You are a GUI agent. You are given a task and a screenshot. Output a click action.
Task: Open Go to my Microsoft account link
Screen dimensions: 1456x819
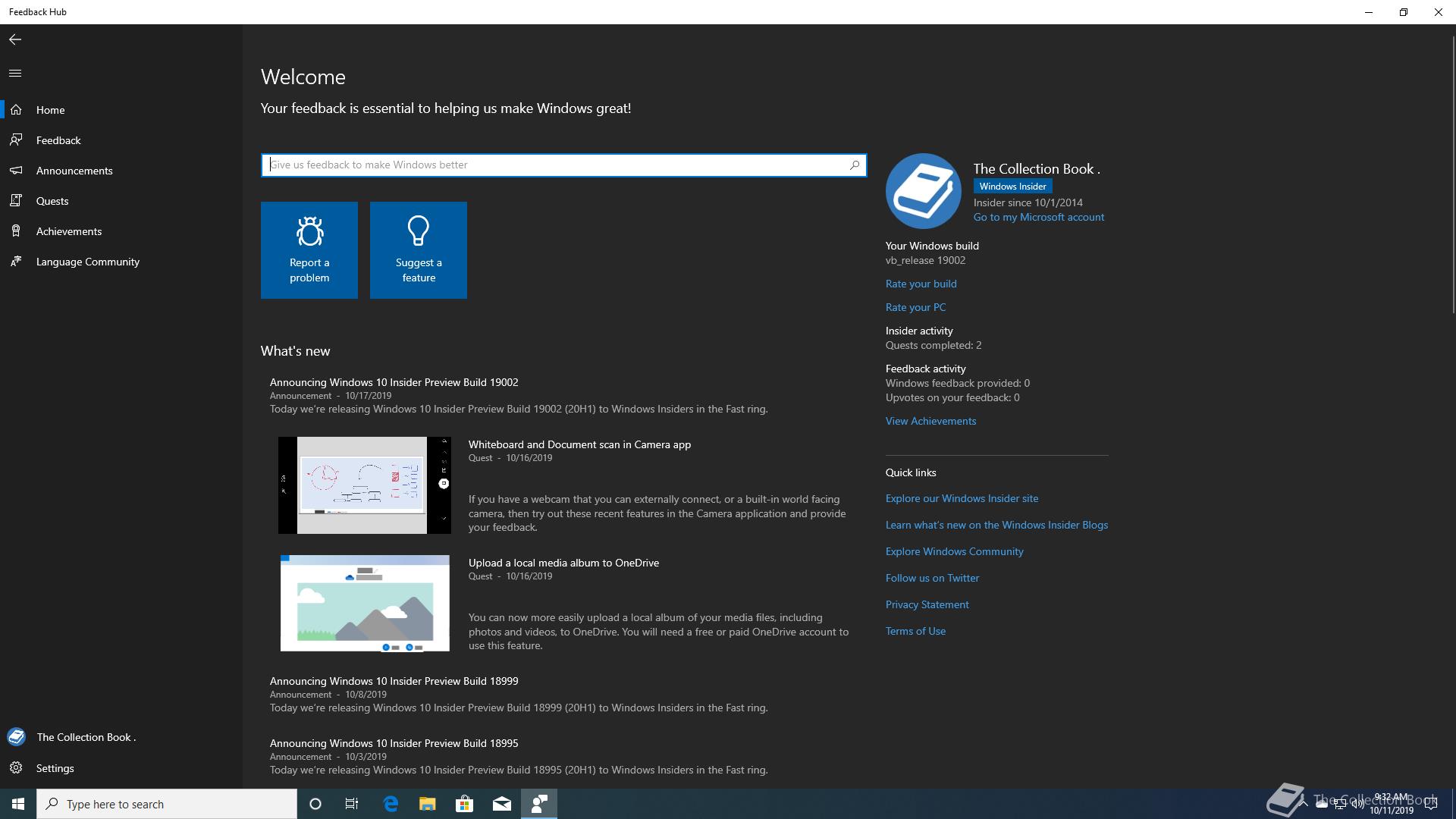tap(1039, 217)
